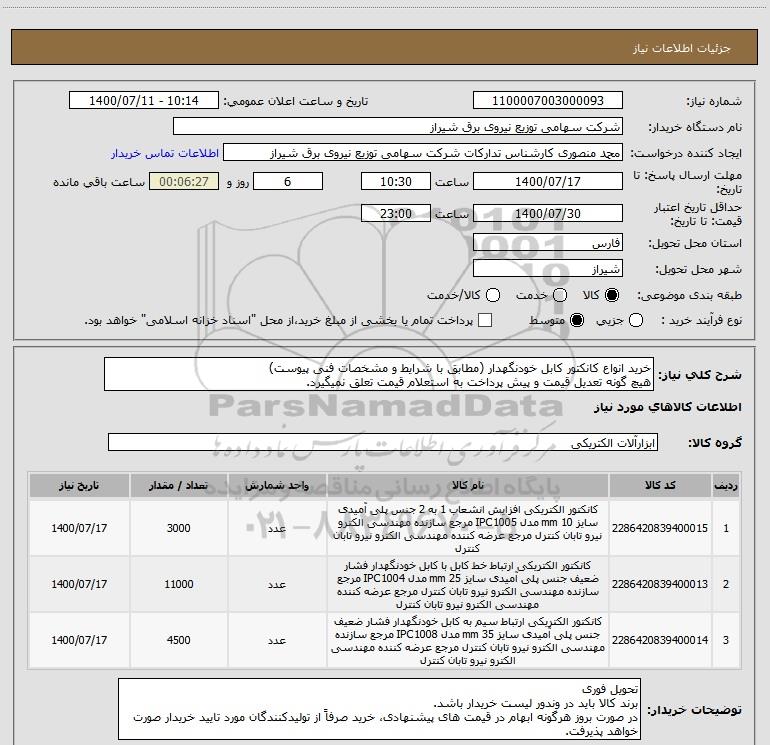Select the خدمت radio button
770x745 pixels.
pyautogui.click(x=560, y=295)
